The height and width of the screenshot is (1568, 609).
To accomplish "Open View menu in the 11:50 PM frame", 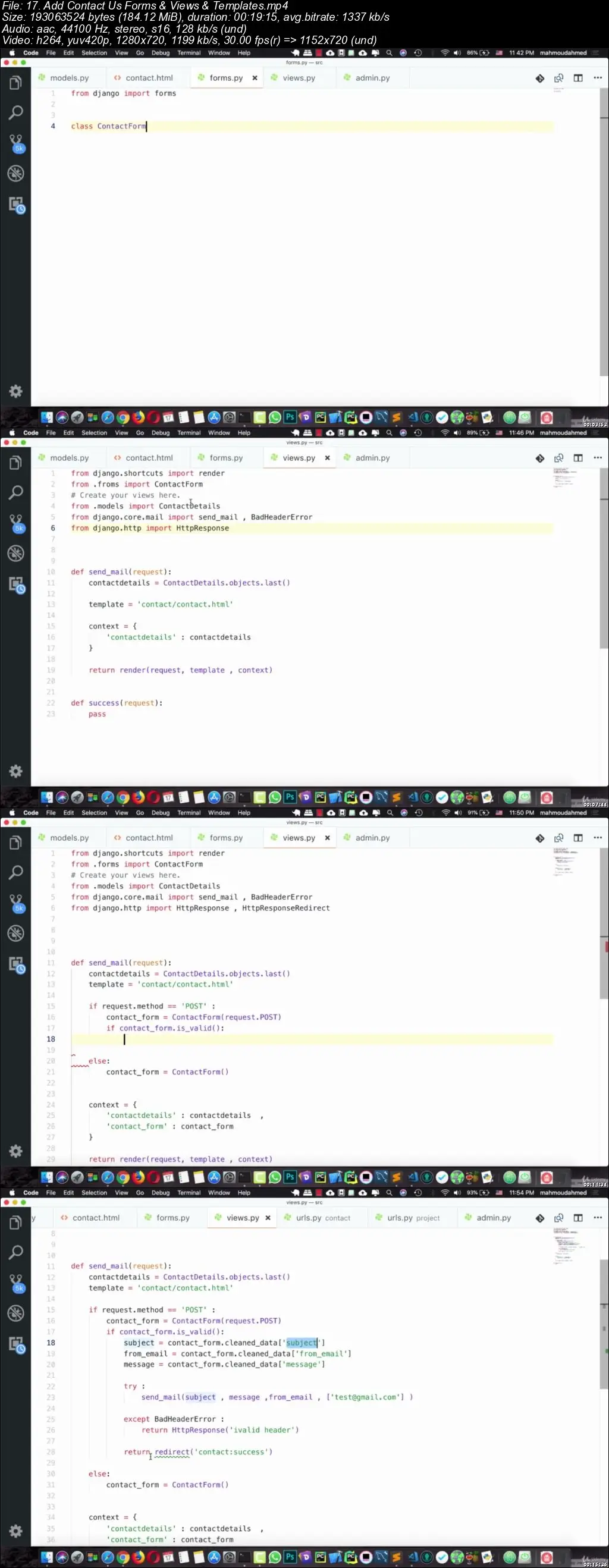I will pyautogui.click(x=122, y=813).
